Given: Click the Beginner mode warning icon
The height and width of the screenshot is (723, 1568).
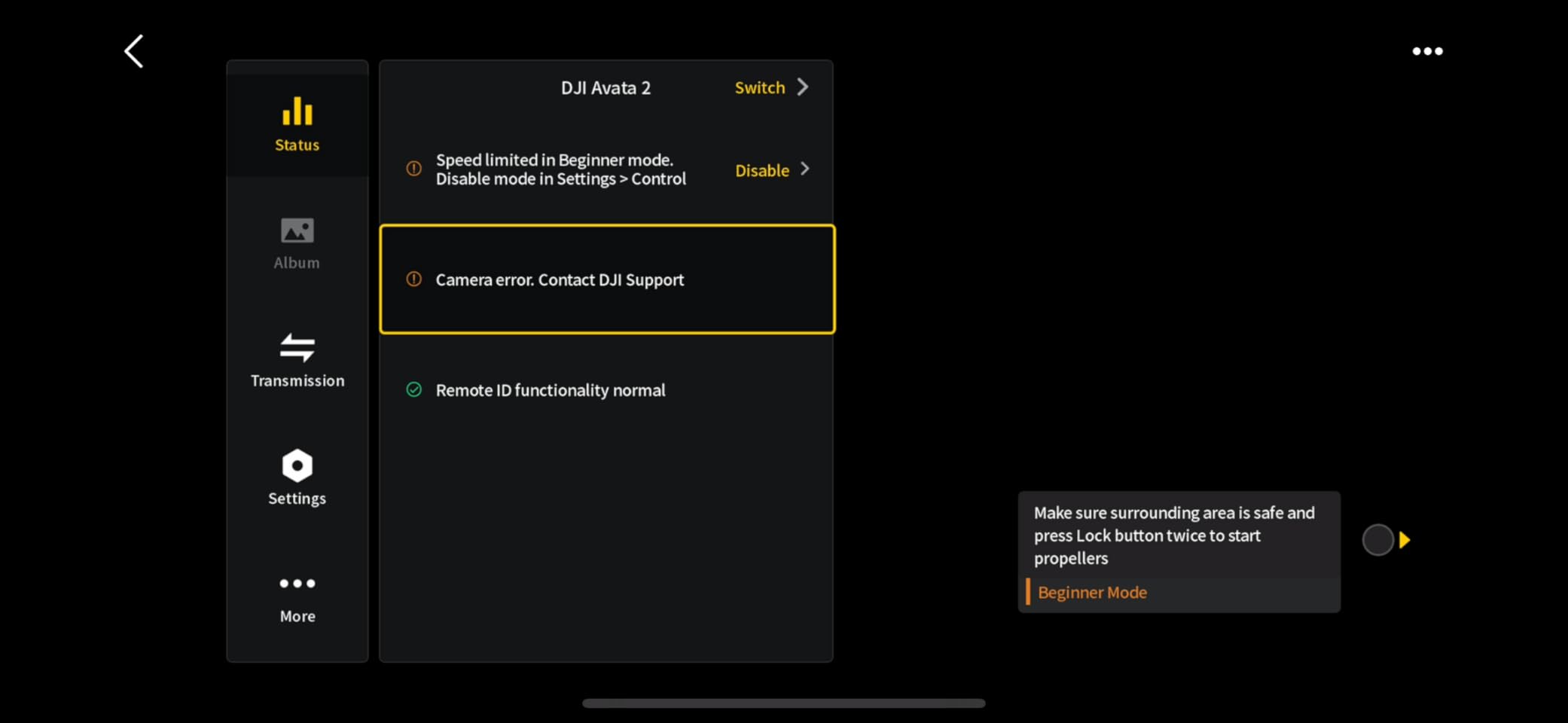Looking at the screenshot, I should click(x=413, y=169).
